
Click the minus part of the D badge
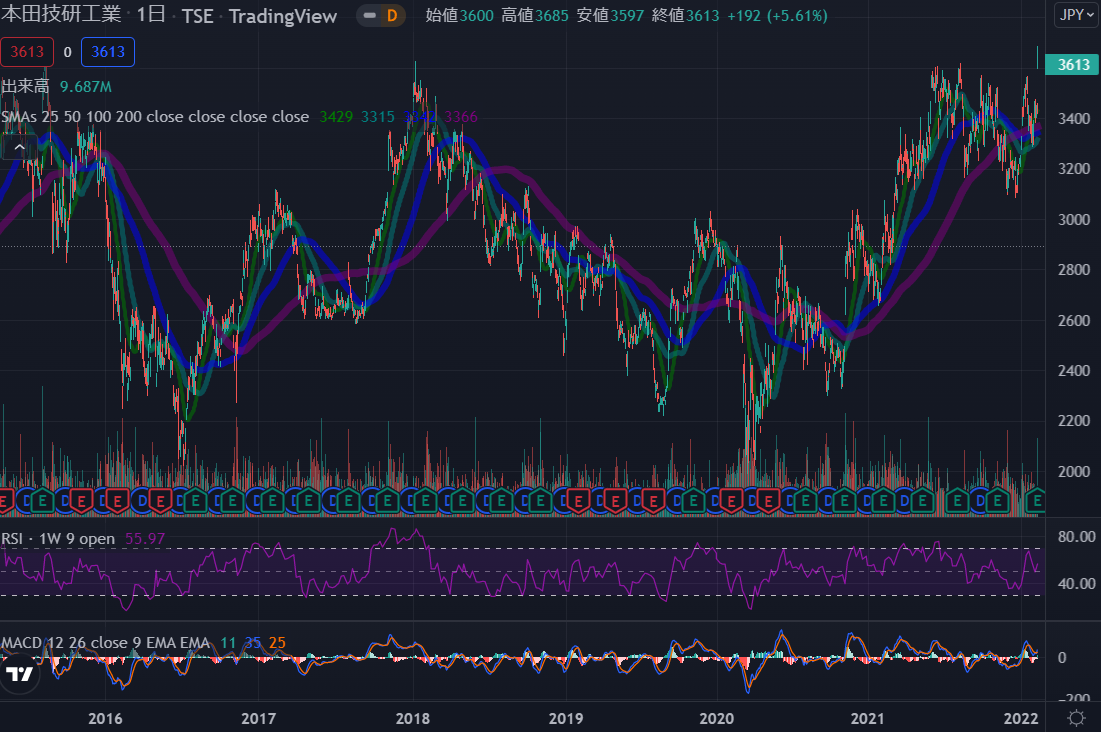pyautogui.click(x=370, y=15)
